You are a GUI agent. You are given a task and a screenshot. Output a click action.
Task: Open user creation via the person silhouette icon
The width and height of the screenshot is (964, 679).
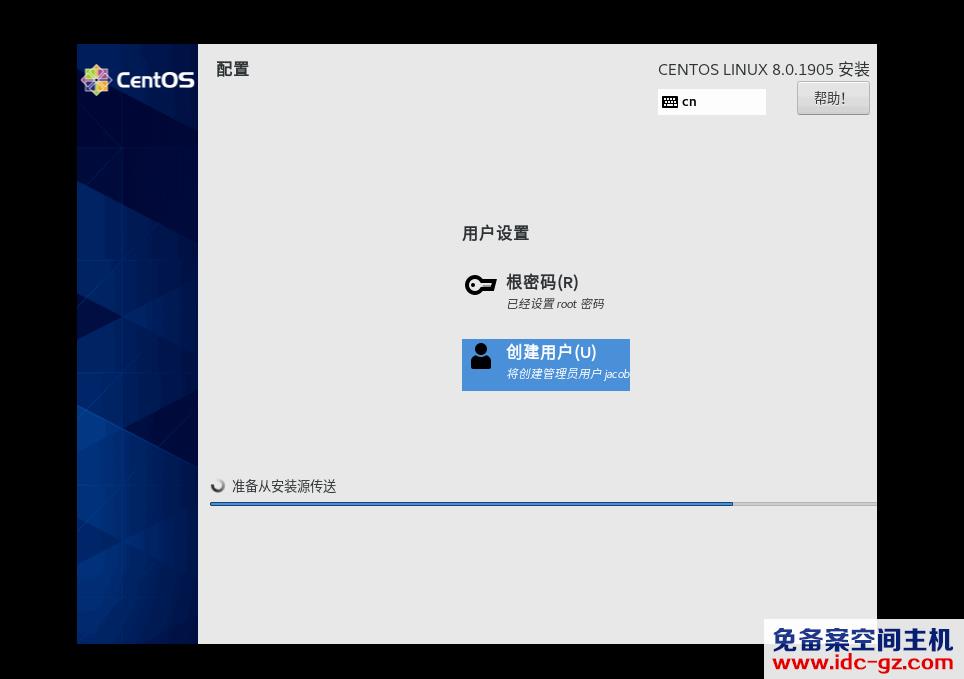pyautogui.click(x=480, y=356)
